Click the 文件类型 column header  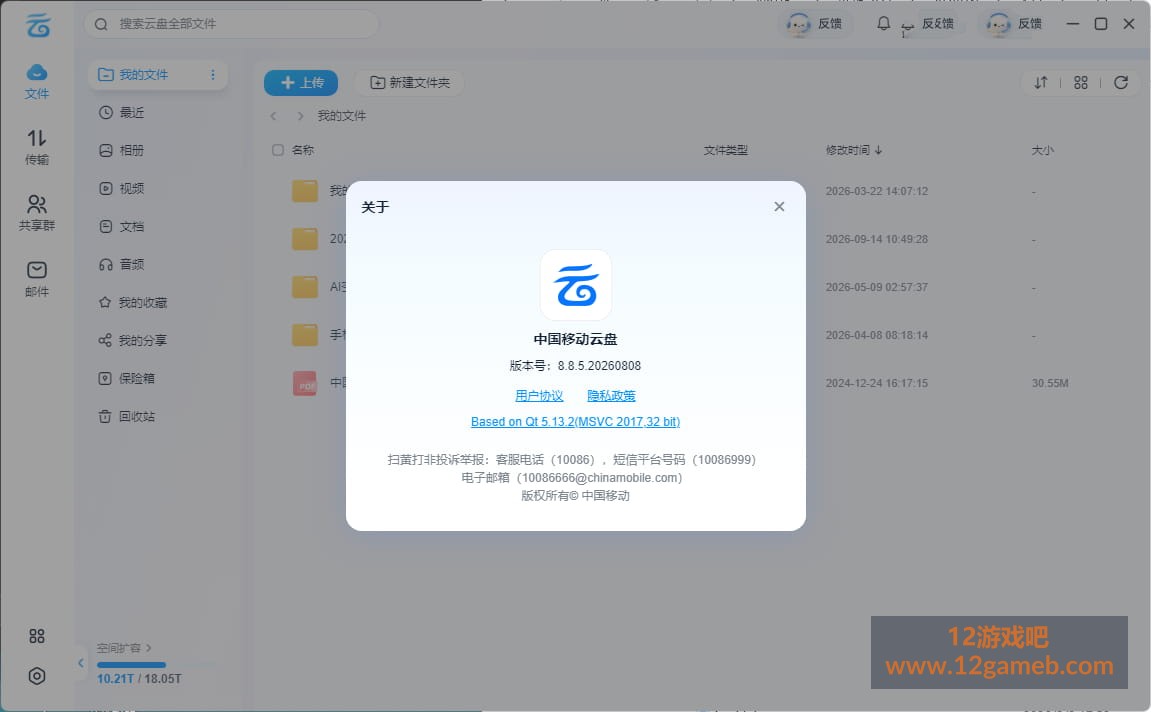(x=725, y=150)
